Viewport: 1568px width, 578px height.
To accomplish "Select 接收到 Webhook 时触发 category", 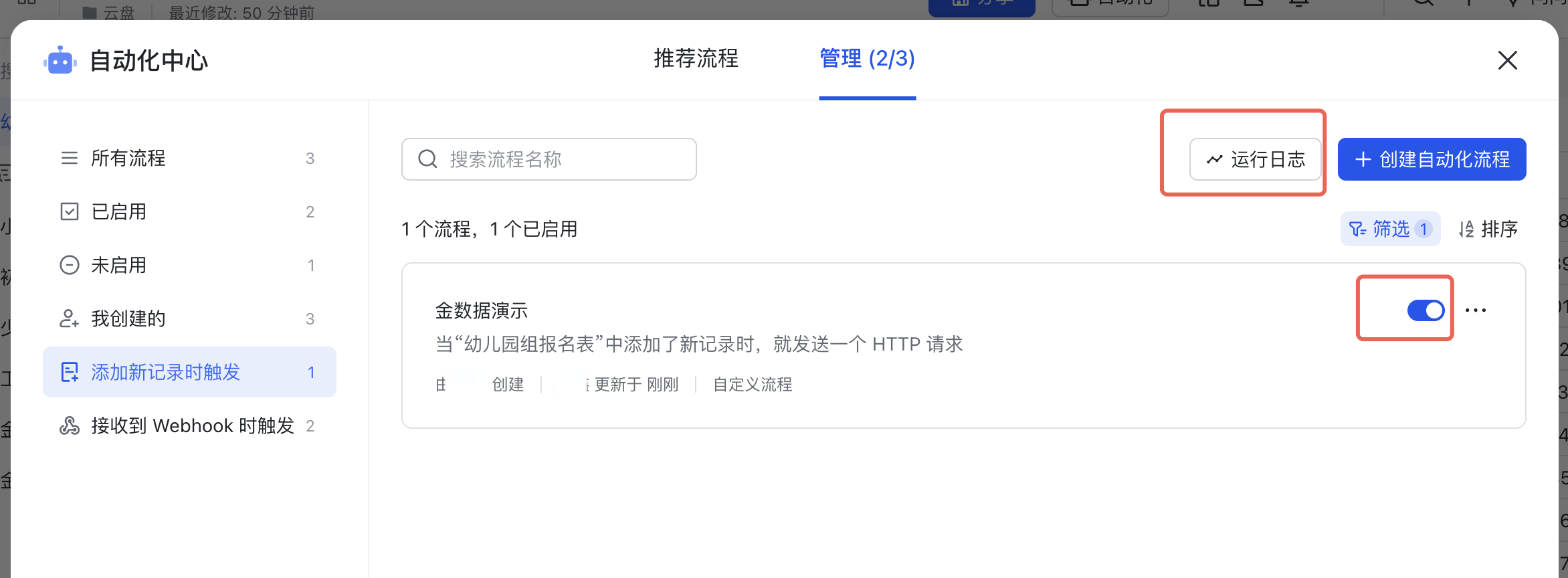I will pos(189,426).
